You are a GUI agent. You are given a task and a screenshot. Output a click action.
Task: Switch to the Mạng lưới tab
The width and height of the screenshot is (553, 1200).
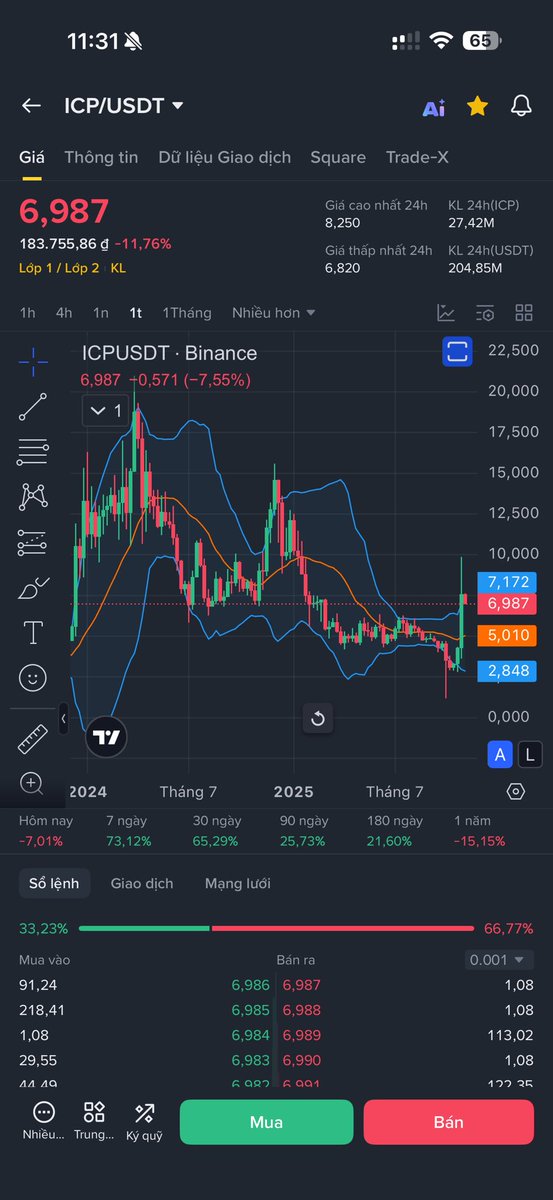tap(238, 883)
